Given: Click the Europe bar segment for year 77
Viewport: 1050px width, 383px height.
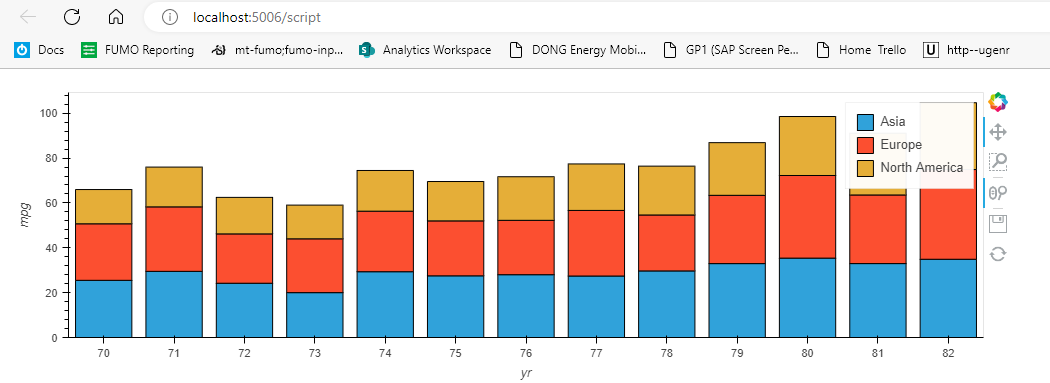Looking at the screenshot, I should [x=596, y=243].
